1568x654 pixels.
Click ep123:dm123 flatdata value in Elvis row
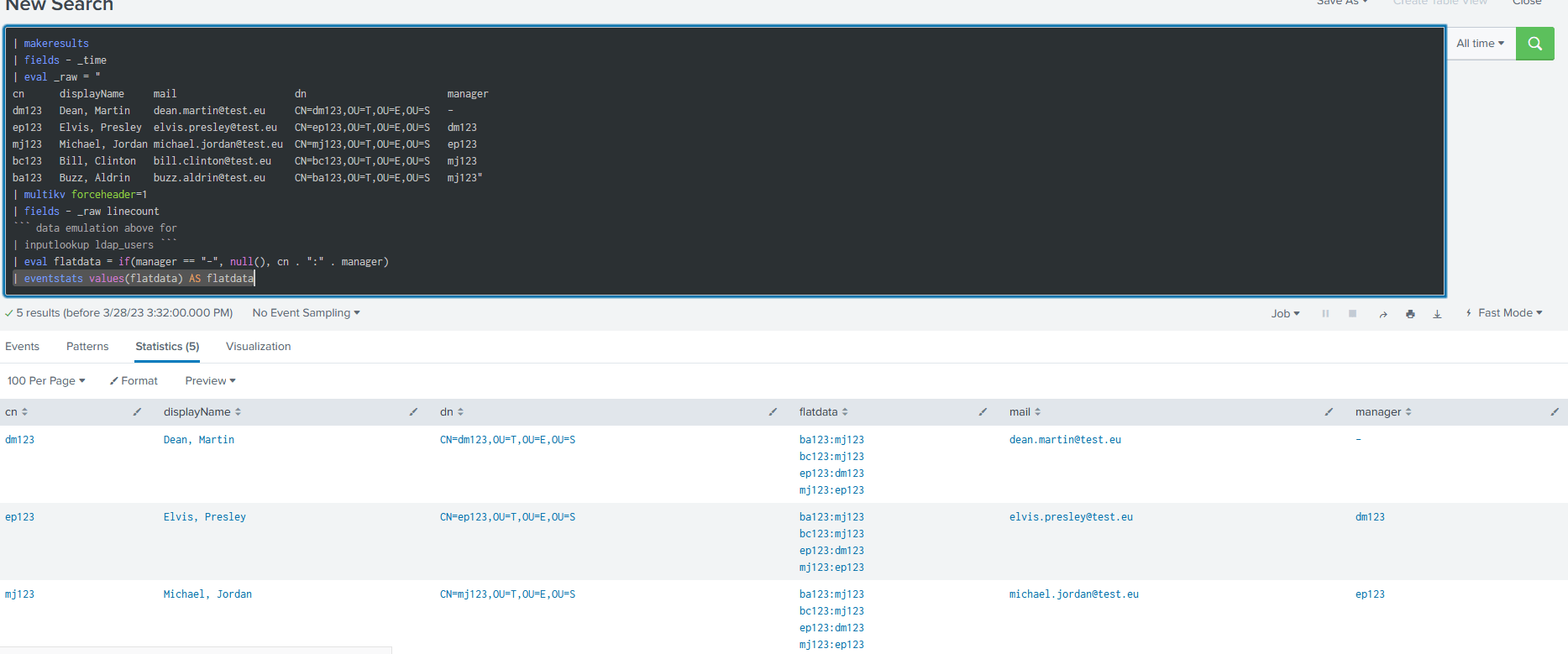(831, 551)
